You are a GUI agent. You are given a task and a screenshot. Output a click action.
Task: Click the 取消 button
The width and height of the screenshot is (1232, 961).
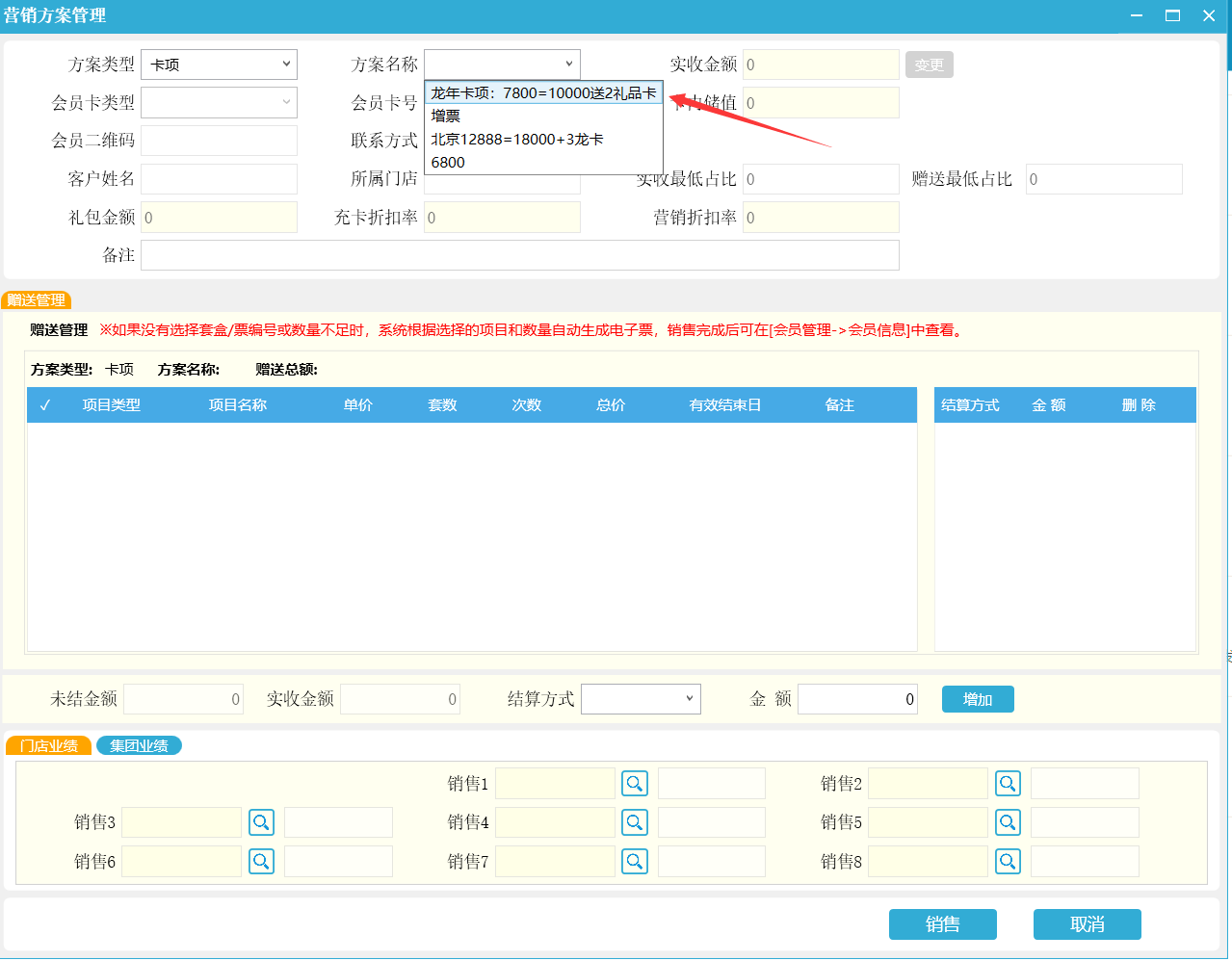point(1087,924)
